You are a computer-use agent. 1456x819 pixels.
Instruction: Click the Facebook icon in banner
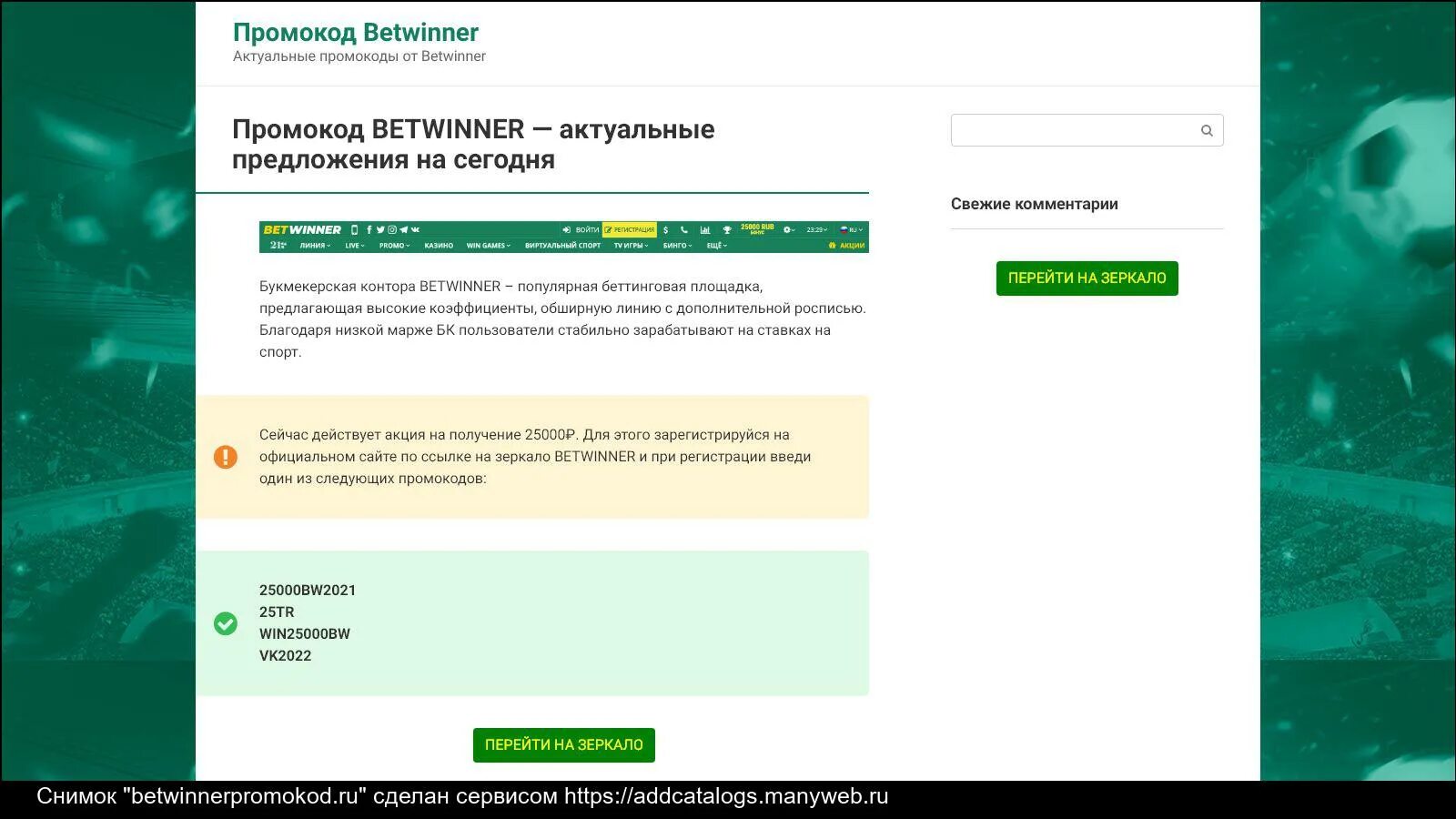coord(369,229)
